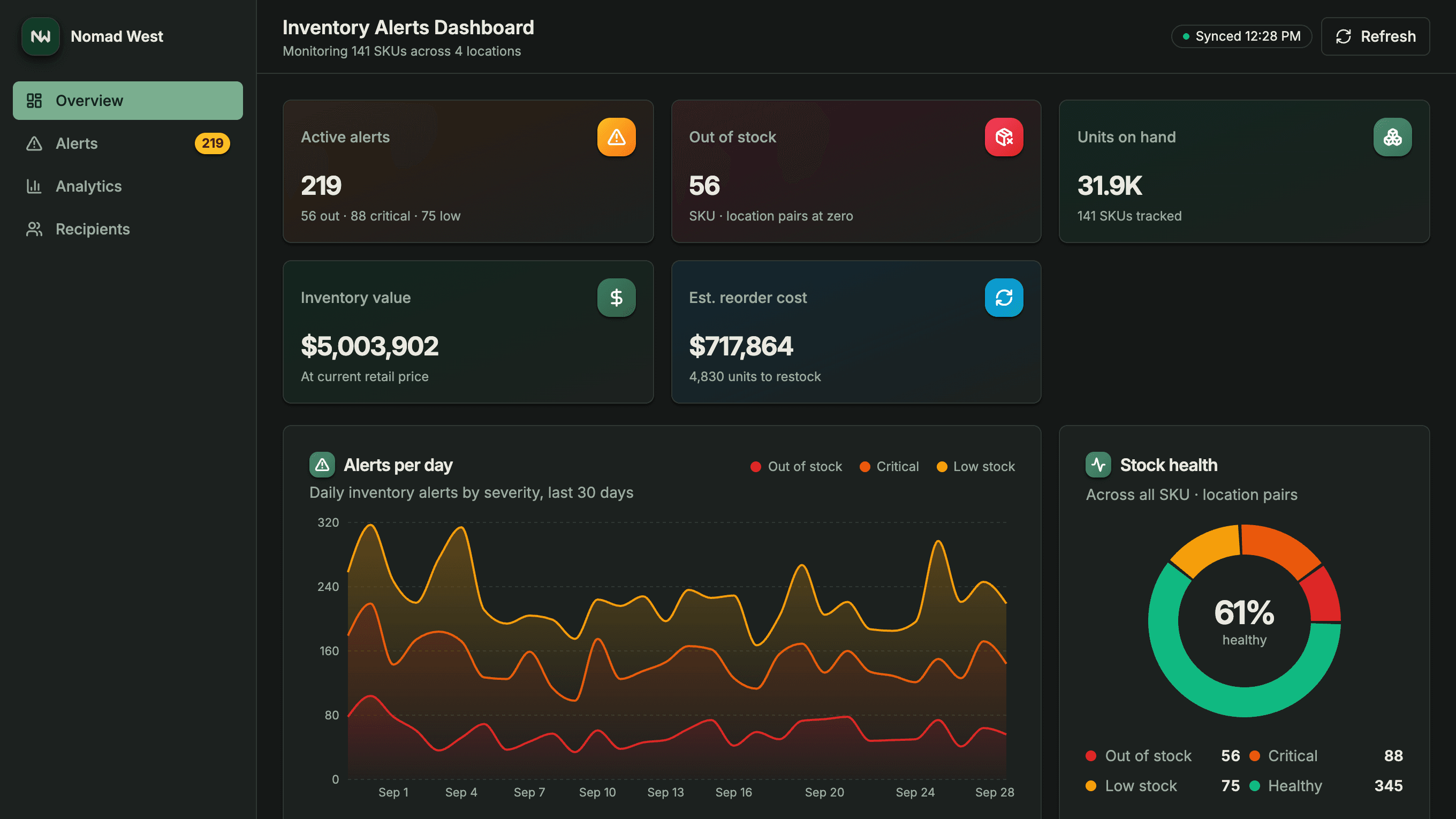
Task: Click the 31.9K units on hand value
Action: [1109, 185]
